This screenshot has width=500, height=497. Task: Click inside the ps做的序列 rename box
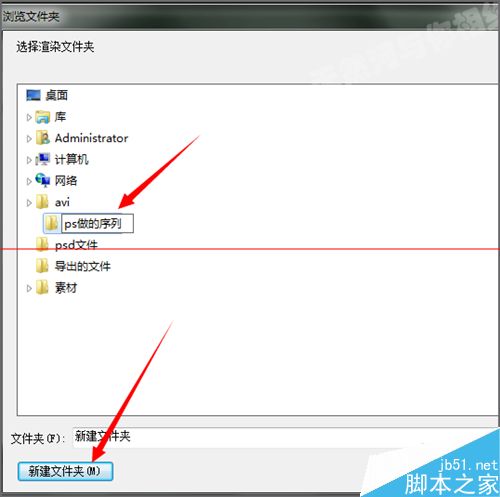[x=98, y=223]
